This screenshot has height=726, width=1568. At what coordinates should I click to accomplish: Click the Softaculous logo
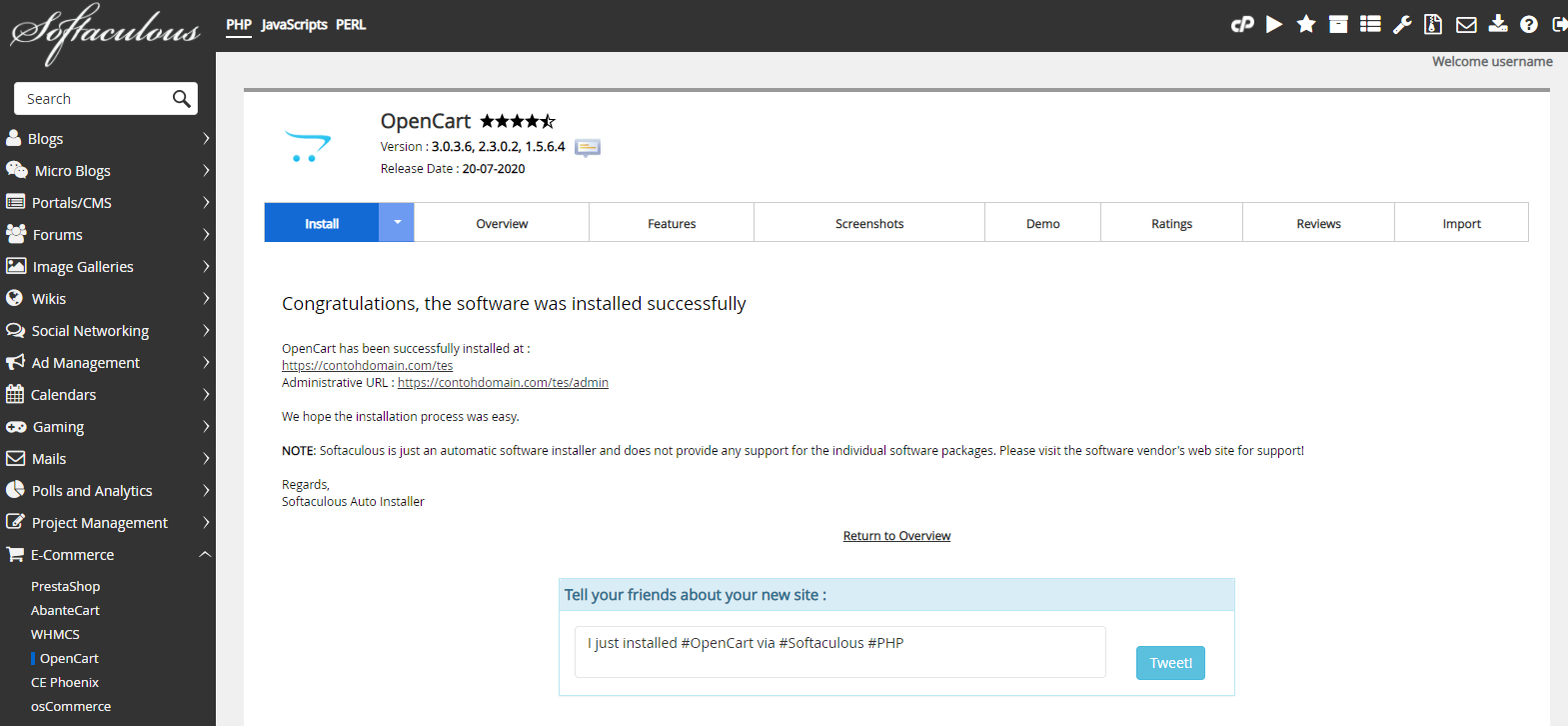coord(105,33)
